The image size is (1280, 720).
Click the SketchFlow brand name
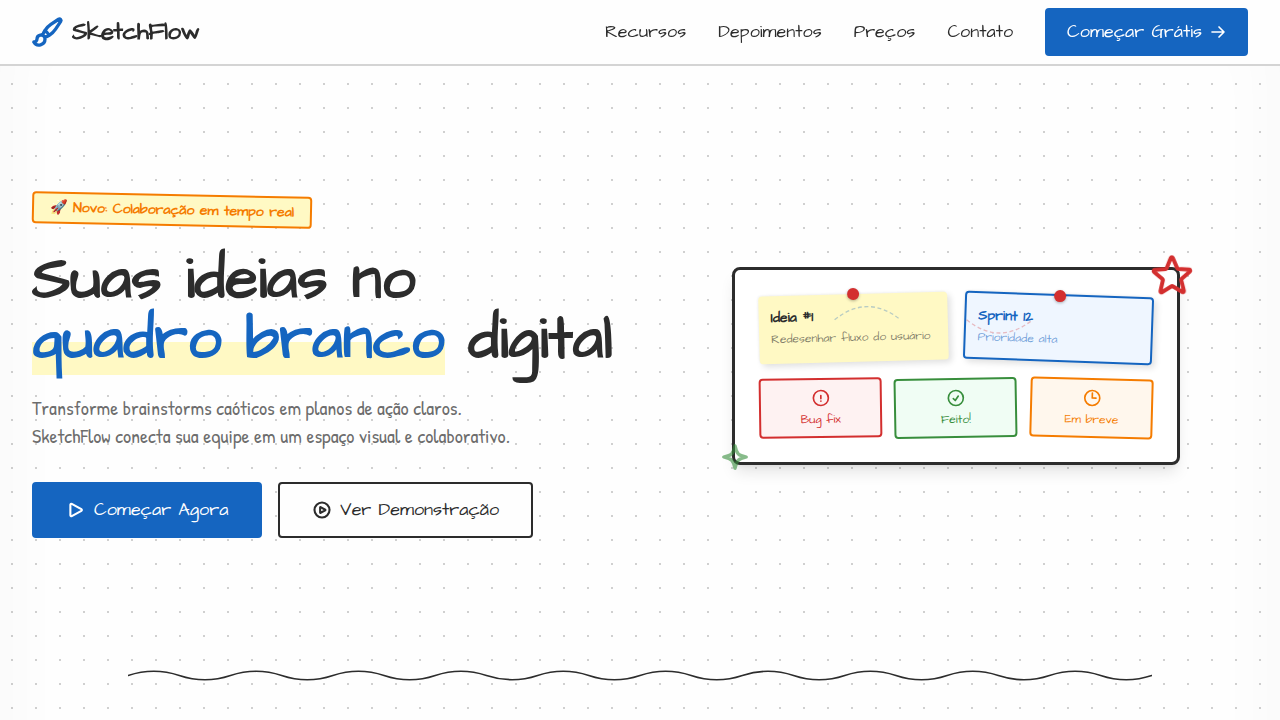pyautogui.click(x=135, y=32)
